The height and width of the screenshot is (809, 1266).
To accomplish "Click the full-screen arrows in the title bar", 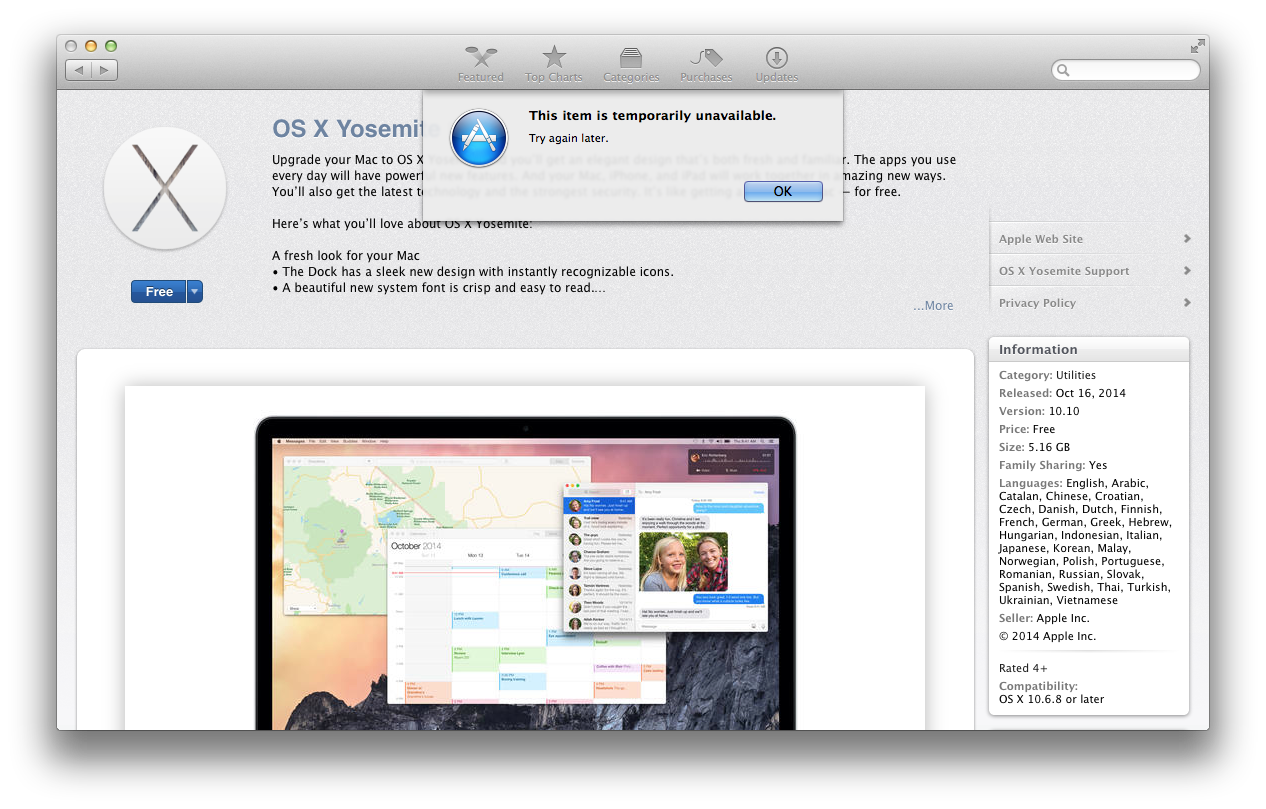I will (x=1197, y=46).
